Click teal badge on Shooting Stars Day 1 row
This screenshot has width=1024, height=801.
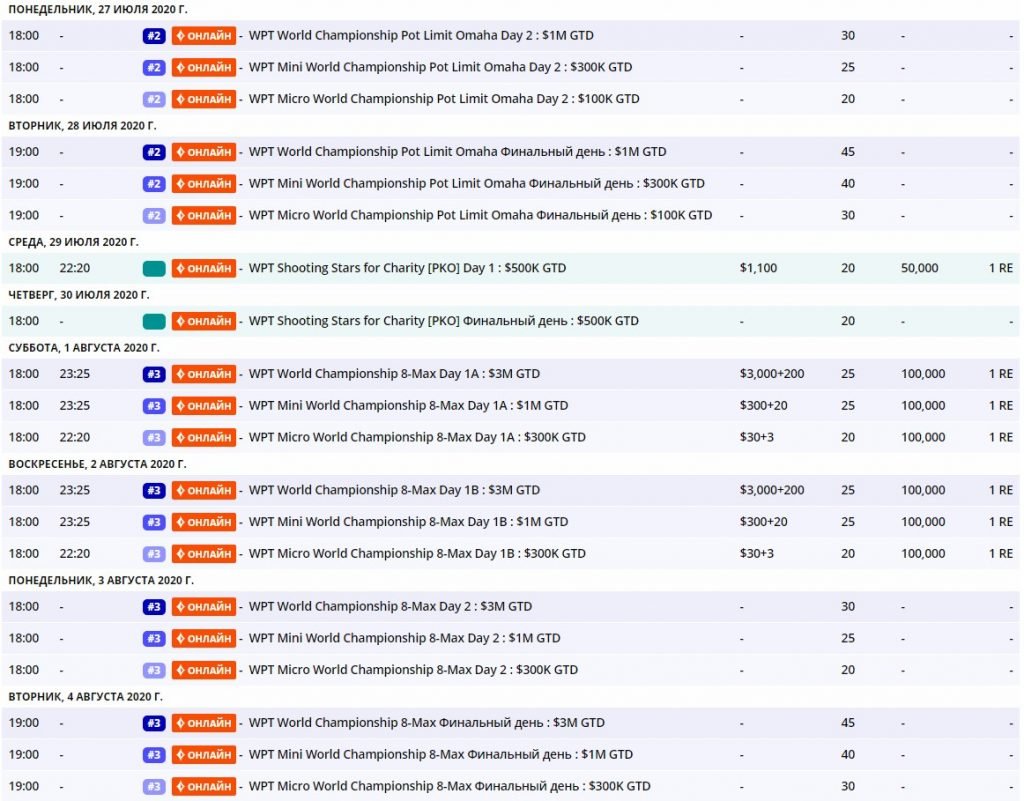point(153,269)
